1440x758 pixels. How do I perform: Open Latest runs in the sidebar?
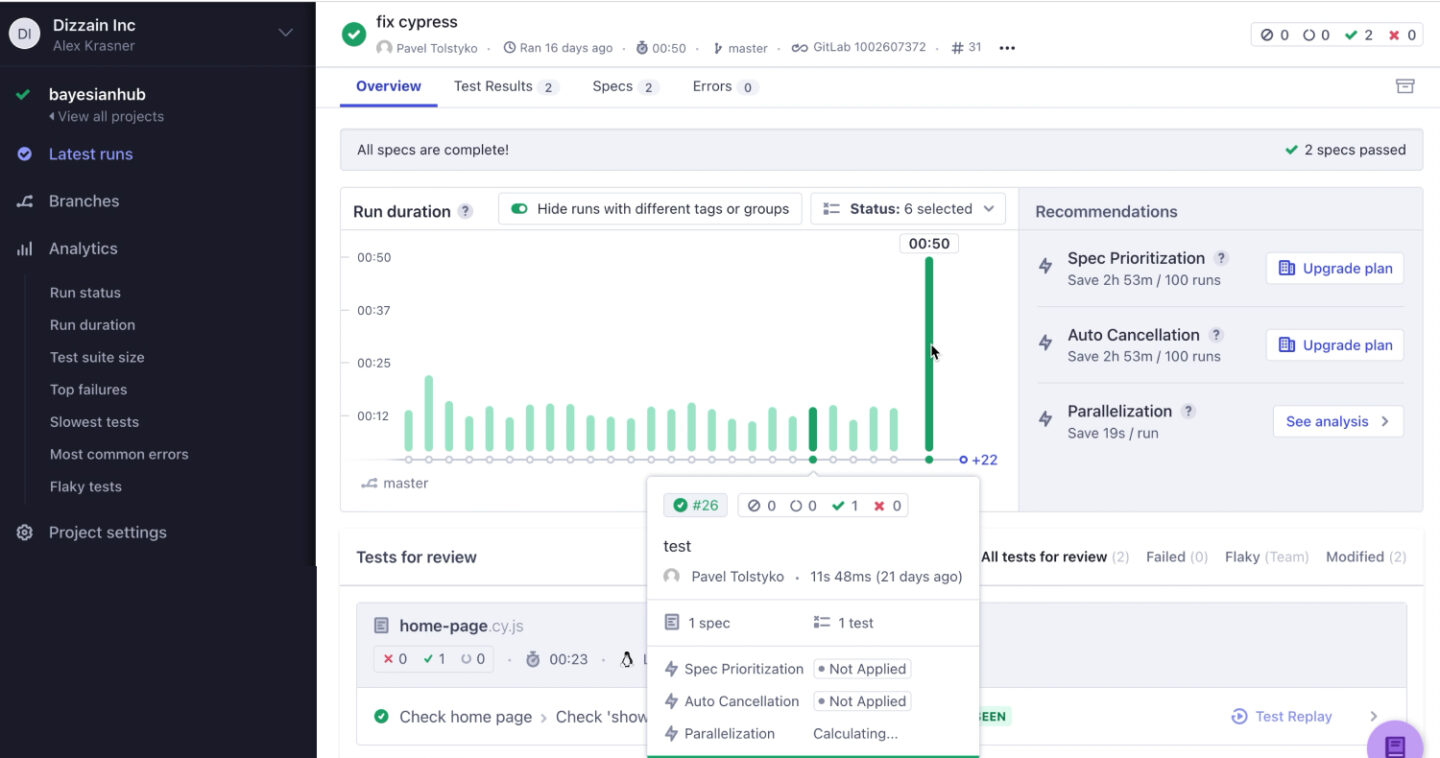[x=91, y=154]
